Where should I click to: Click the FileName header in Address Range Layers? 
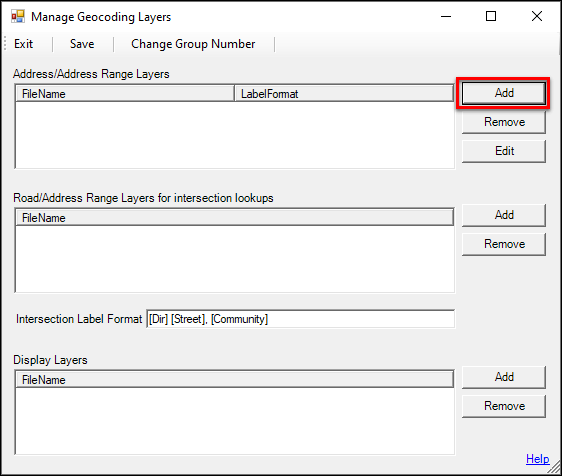(125, 94)
